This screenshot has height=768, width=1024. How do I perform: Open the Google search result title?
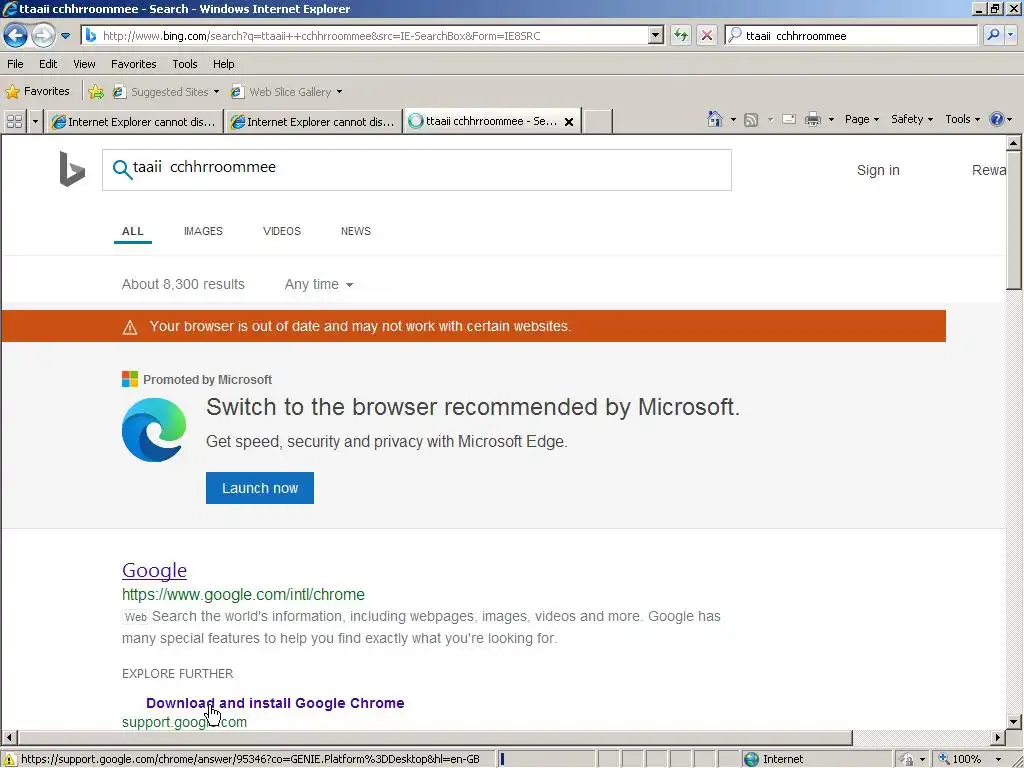pyautogui.click(x=154, y=570)
